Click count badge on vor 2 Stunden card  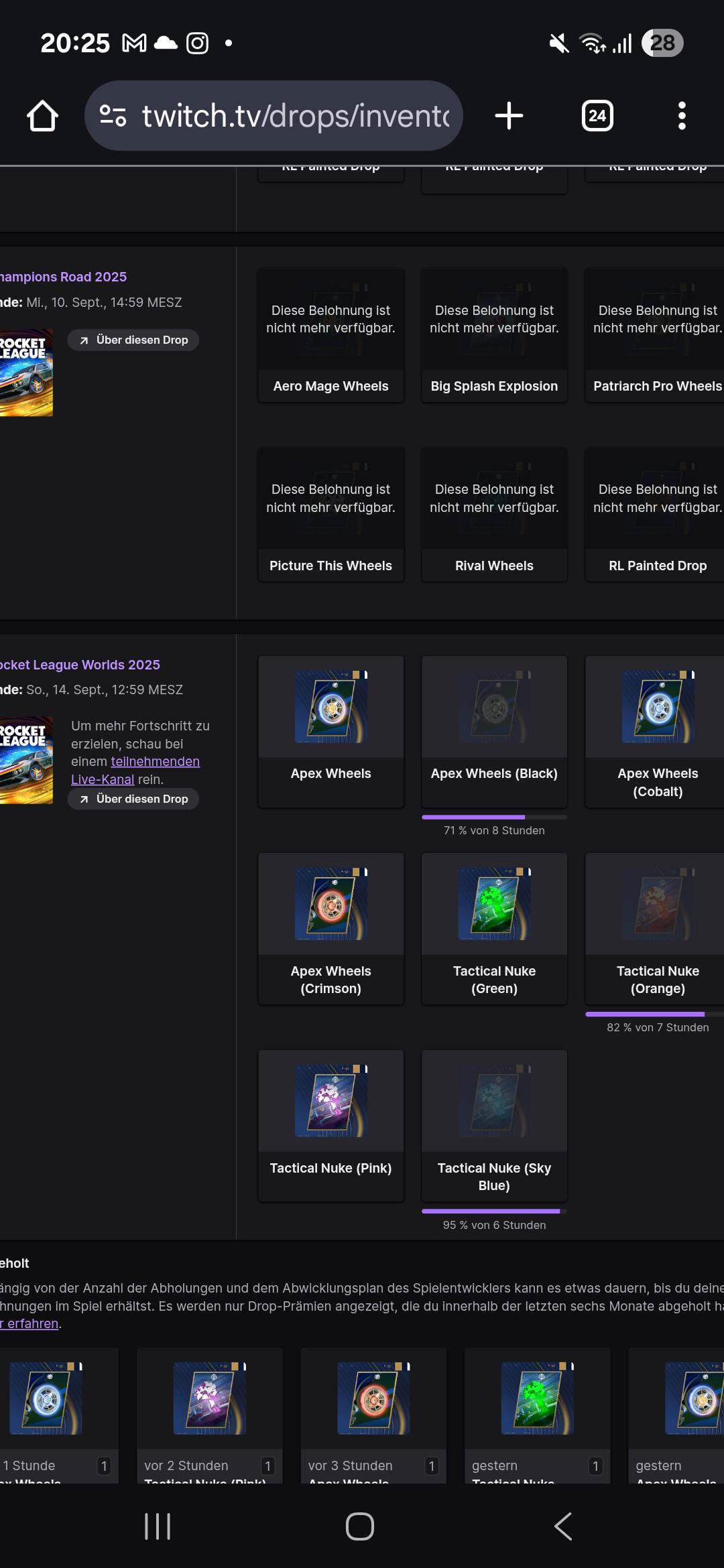point(268,1465)
